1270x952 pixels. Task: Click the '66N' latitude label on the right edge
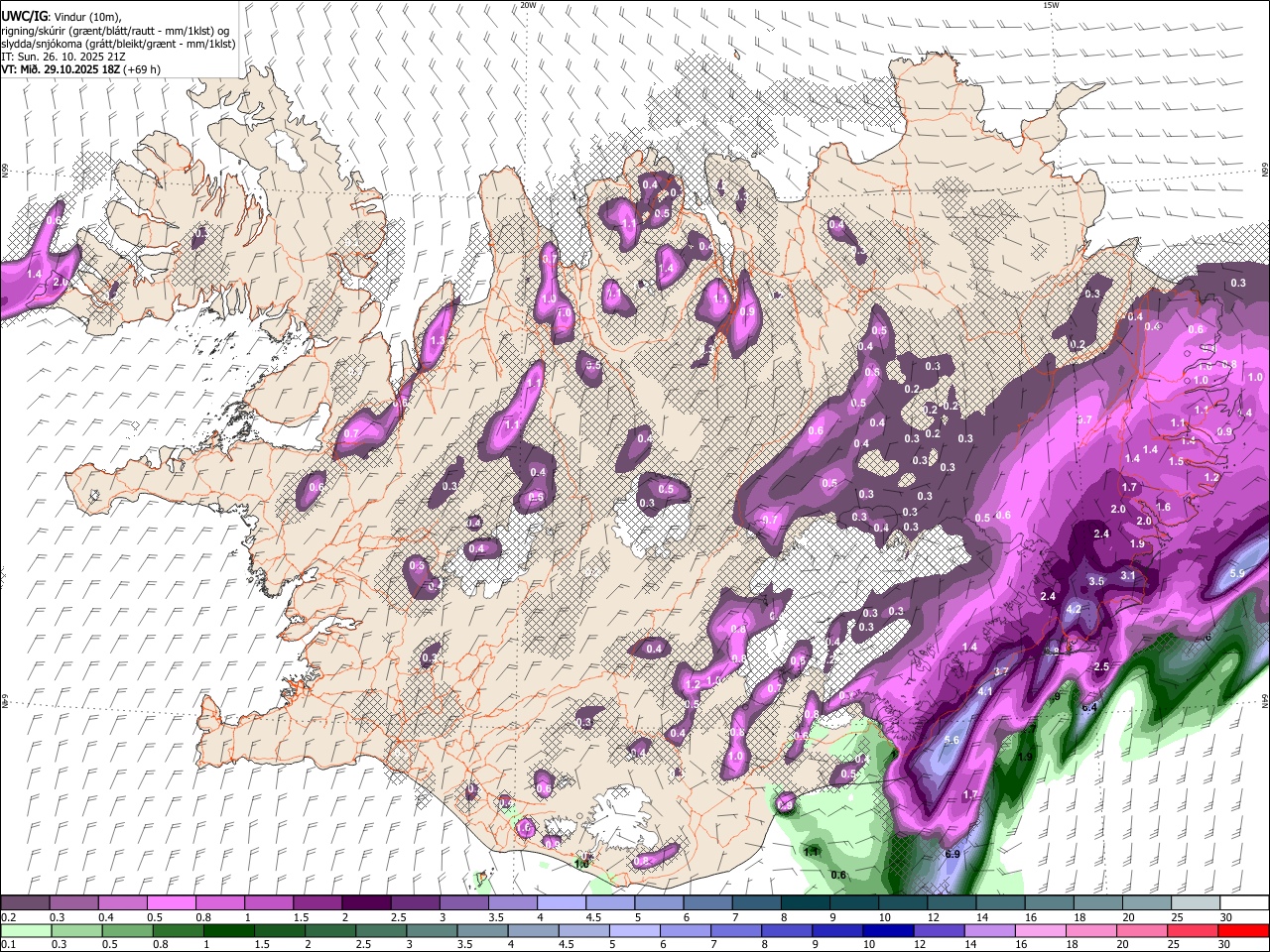click(x=1265, y=172)
